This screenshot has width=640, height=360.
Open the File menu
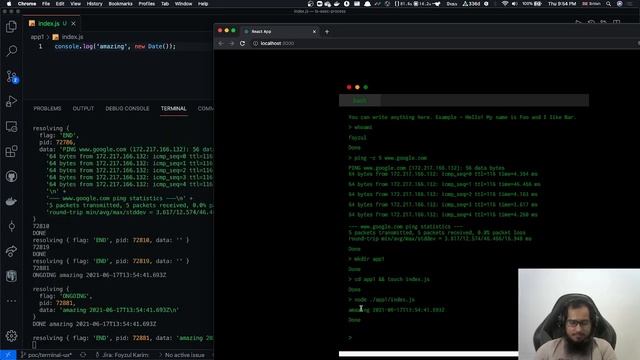pyautogui.click(x=46, y=4)
